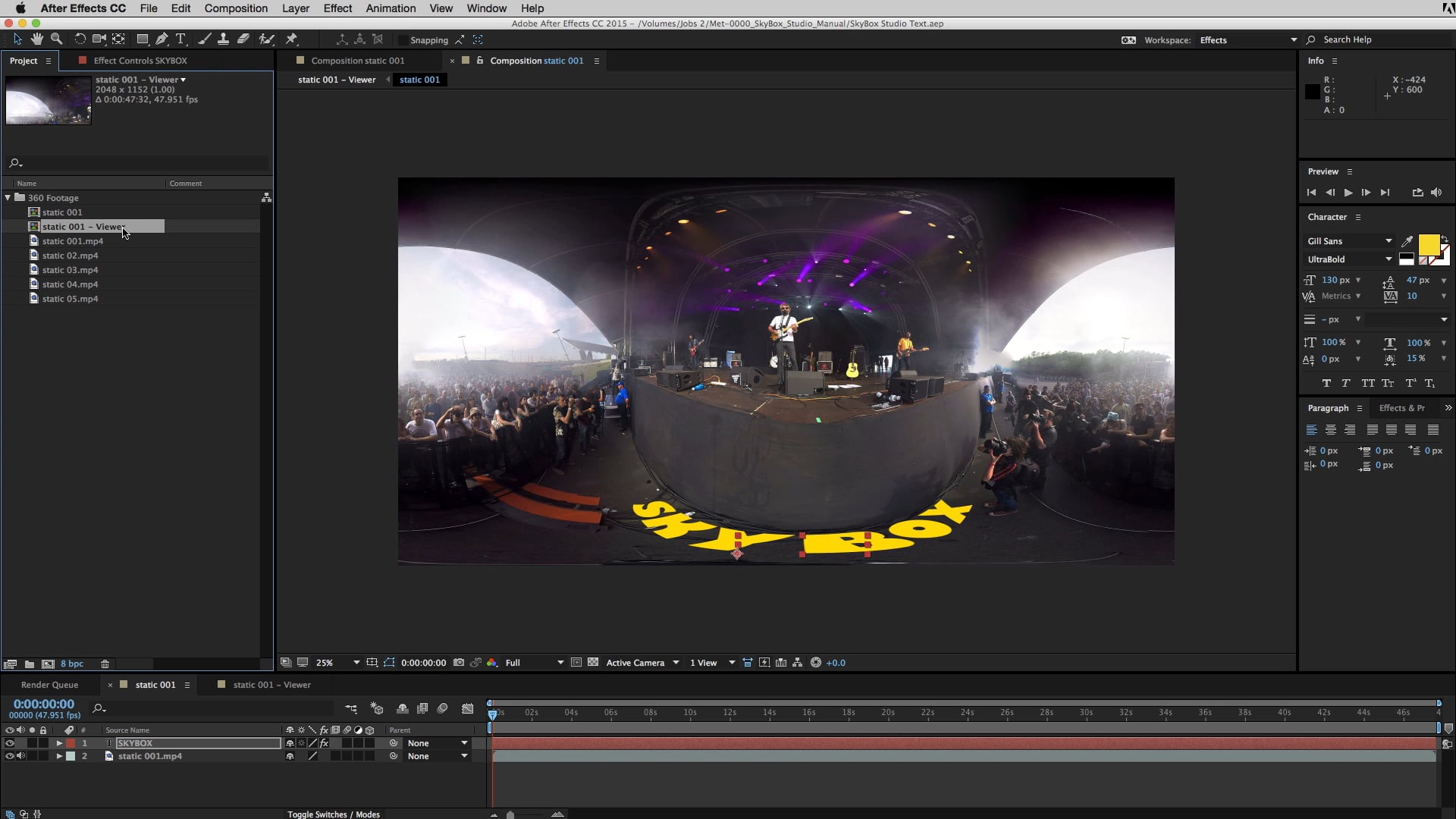Screen dimensions: 1456x819
Task: Open the Composition menu in menu bar
Action: point(235,8)
